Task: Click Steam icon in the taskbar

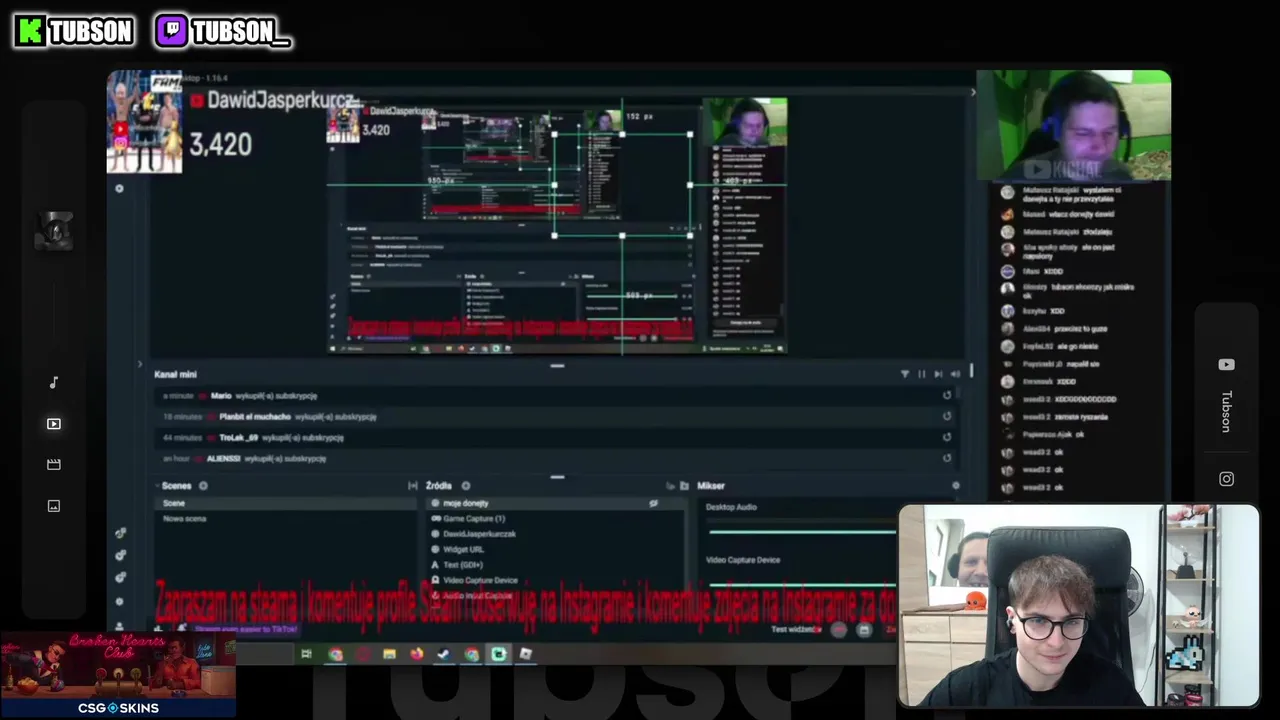Action: click(443, 654)
